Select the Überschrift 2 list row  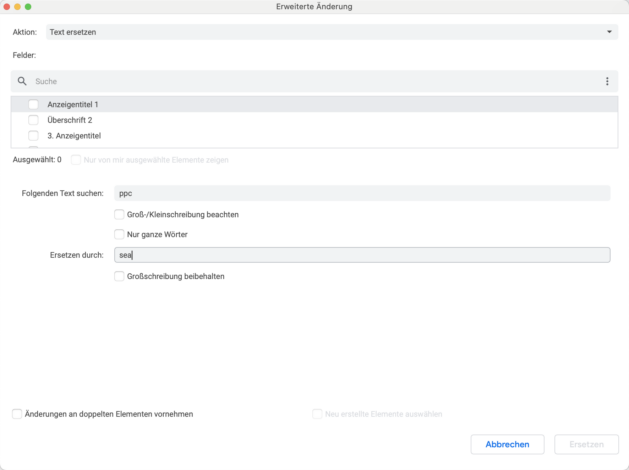[x=314, y=120]
